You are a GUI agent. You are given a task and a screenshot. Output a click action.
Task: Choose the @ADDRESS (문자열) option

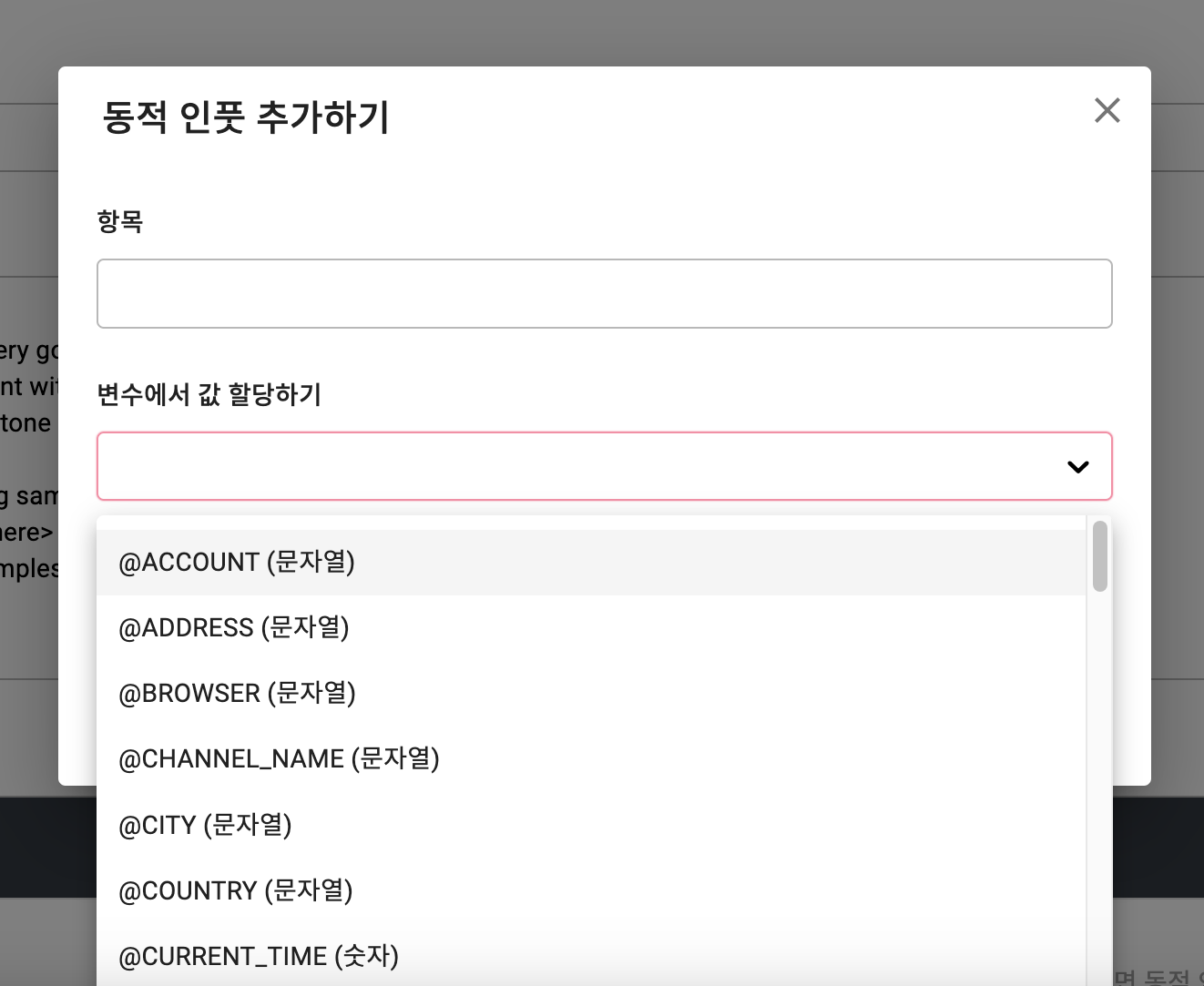pos(234,628)
